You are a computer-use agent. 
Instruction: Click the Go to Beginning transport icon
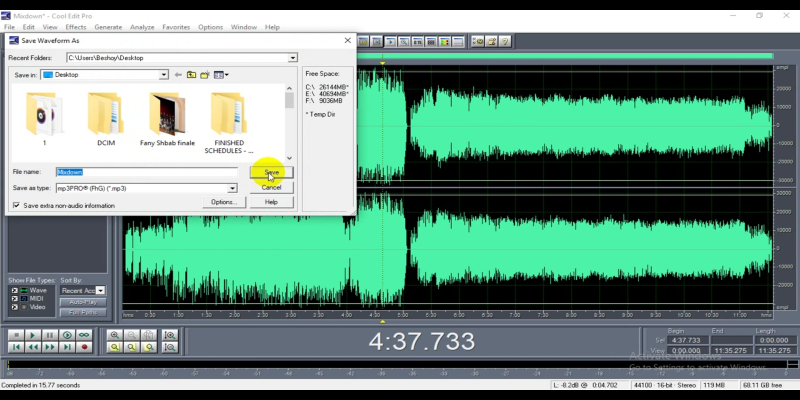point(15,347)
